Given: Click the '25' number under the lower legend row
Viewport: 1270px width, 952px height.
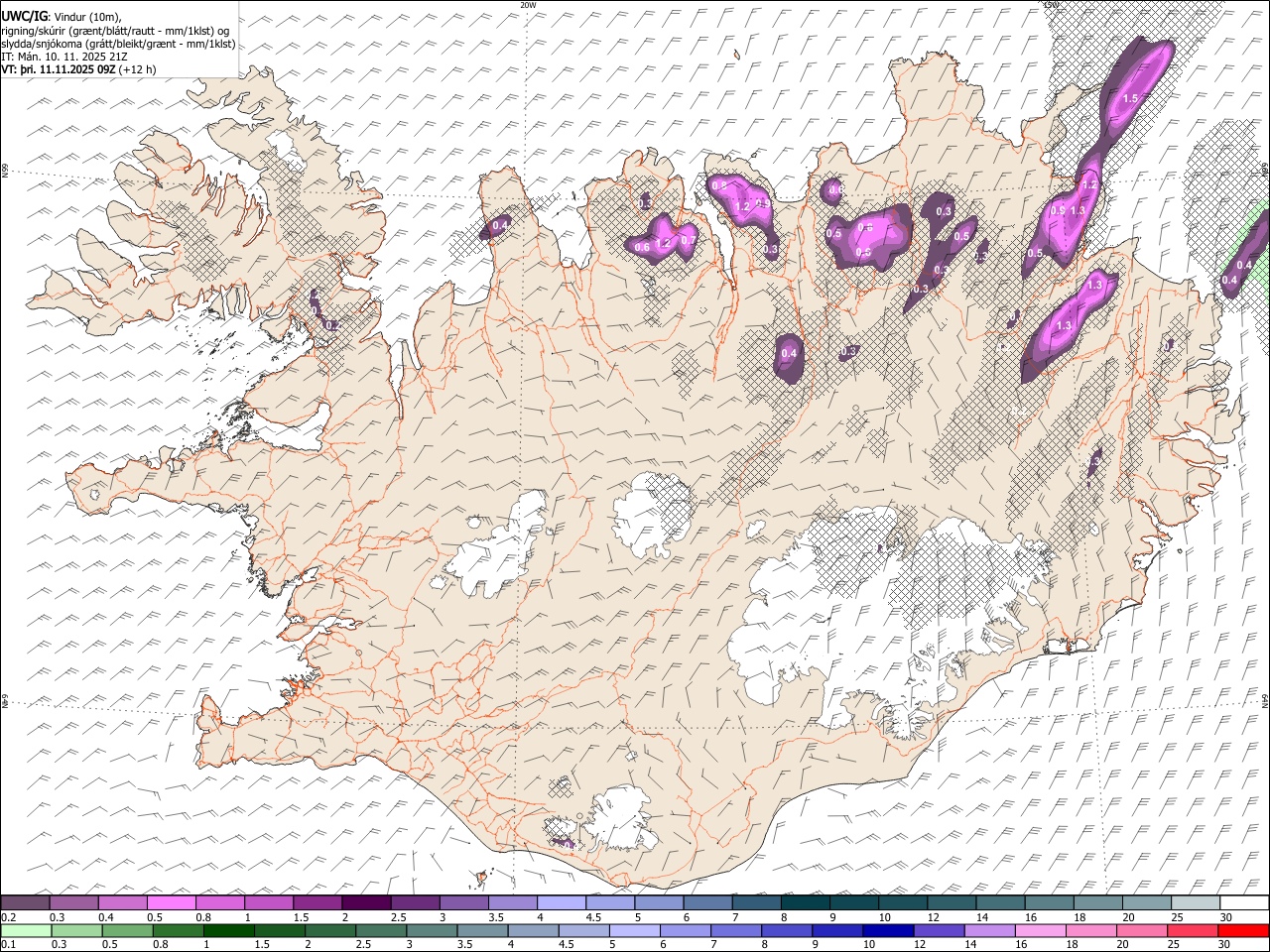Looking at the screenshot, I should pyautogui.click(x=1174, y=945).
